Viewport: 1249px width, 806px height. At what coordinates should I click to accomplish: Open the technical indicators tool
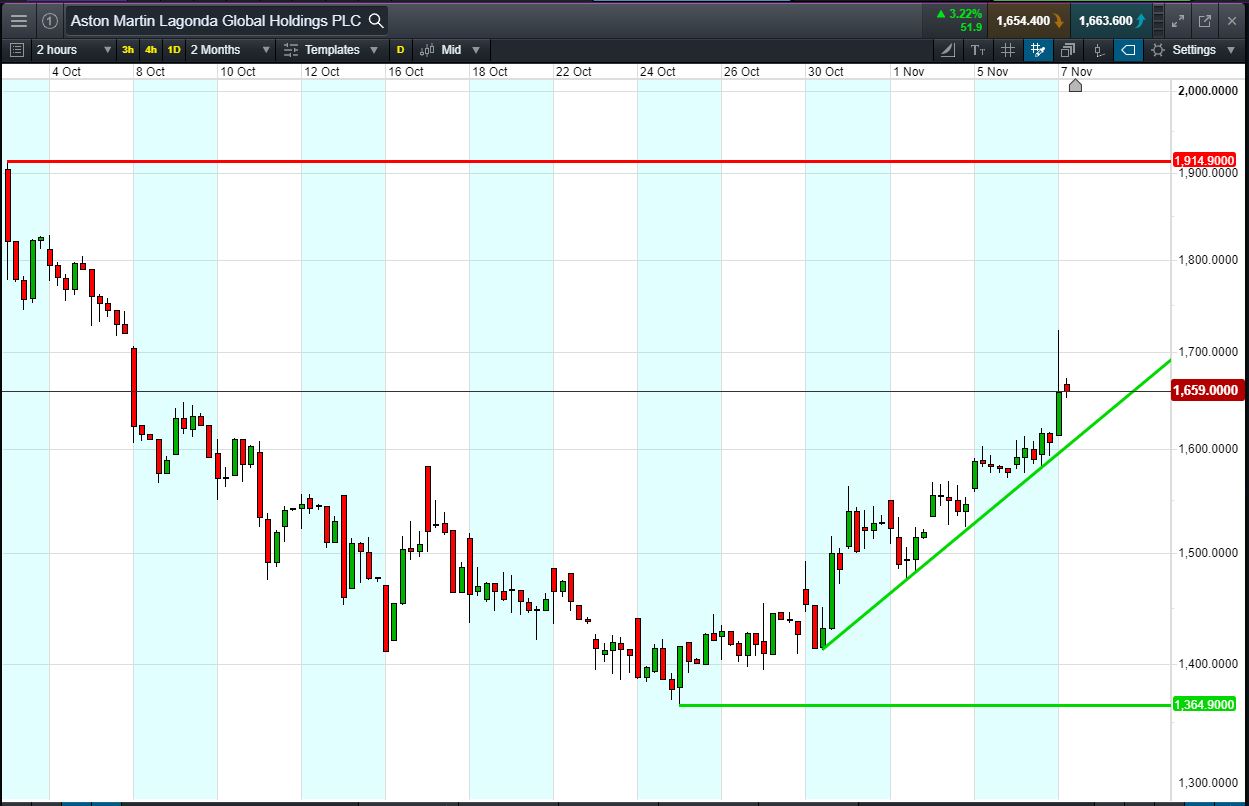pos(947,49)
